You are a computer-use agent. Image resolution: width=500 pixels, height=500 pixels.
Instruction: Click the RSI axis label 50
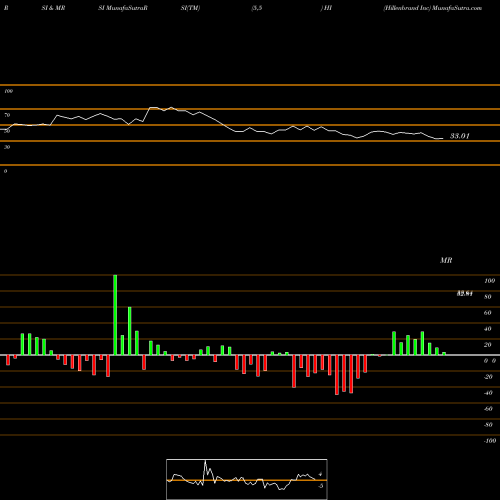[x=7, y=131]
